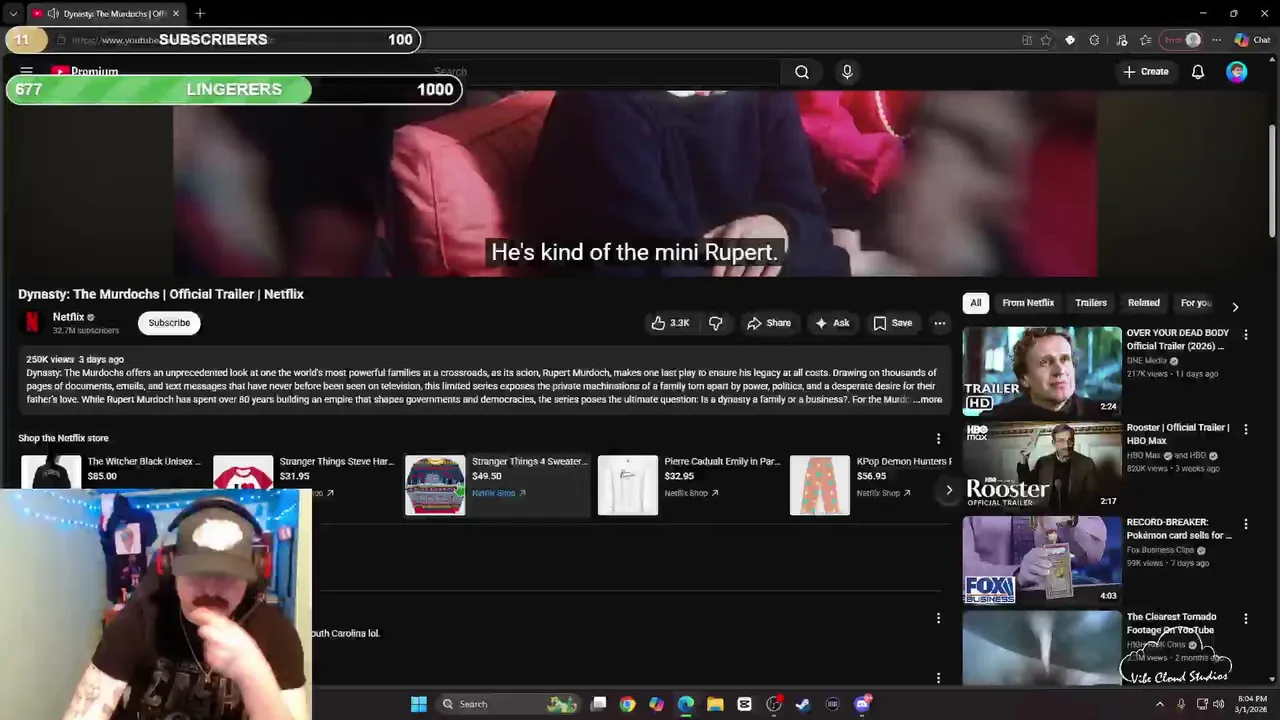The width and height of the screenshot is (1280, 720).
Task: Like the video with thumbs up
Action: click(670, 323)
